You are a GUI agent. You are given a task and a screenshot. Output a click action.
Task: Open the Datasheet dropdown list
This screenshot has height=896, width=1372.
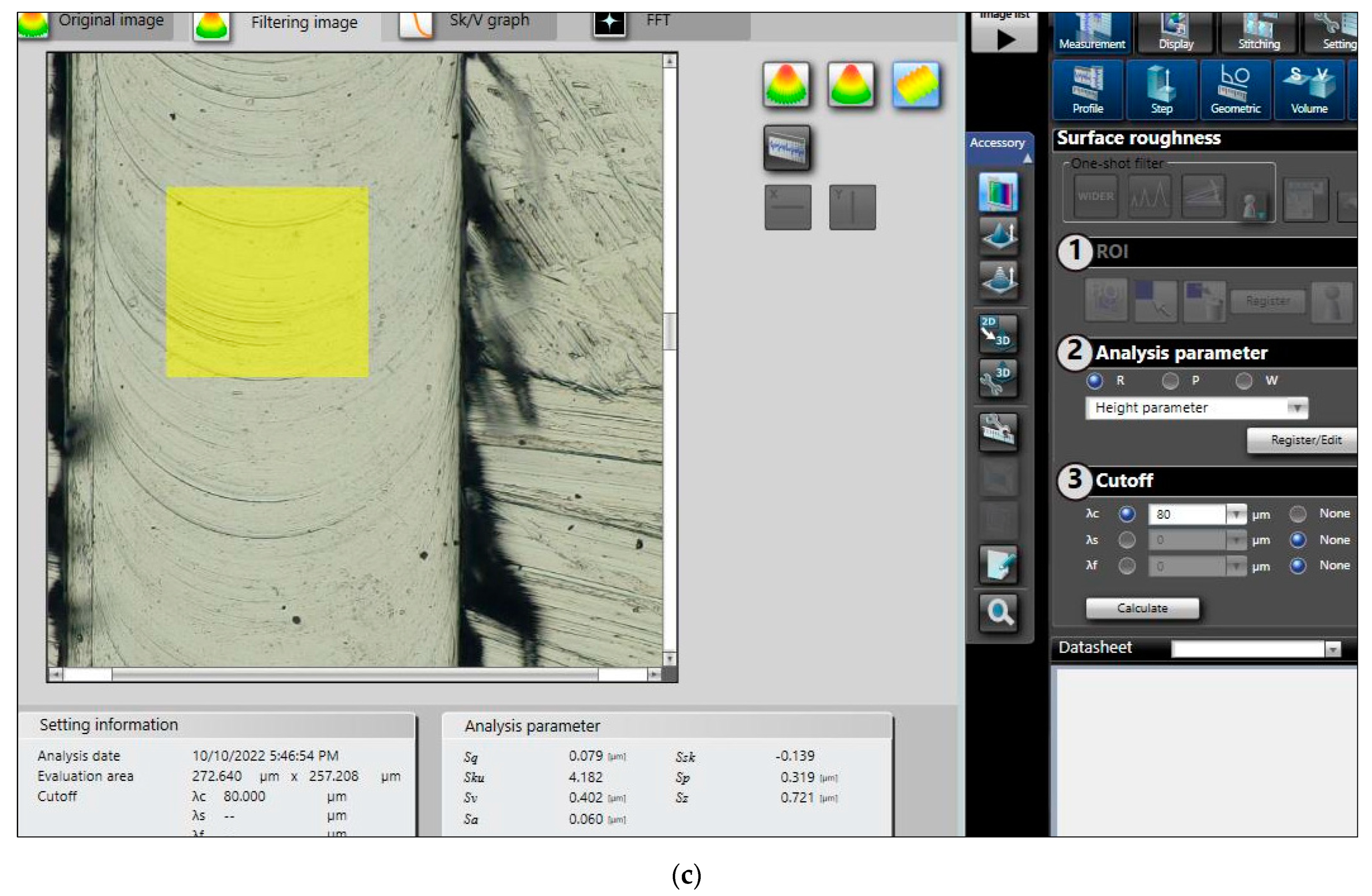pos(1332,649)
